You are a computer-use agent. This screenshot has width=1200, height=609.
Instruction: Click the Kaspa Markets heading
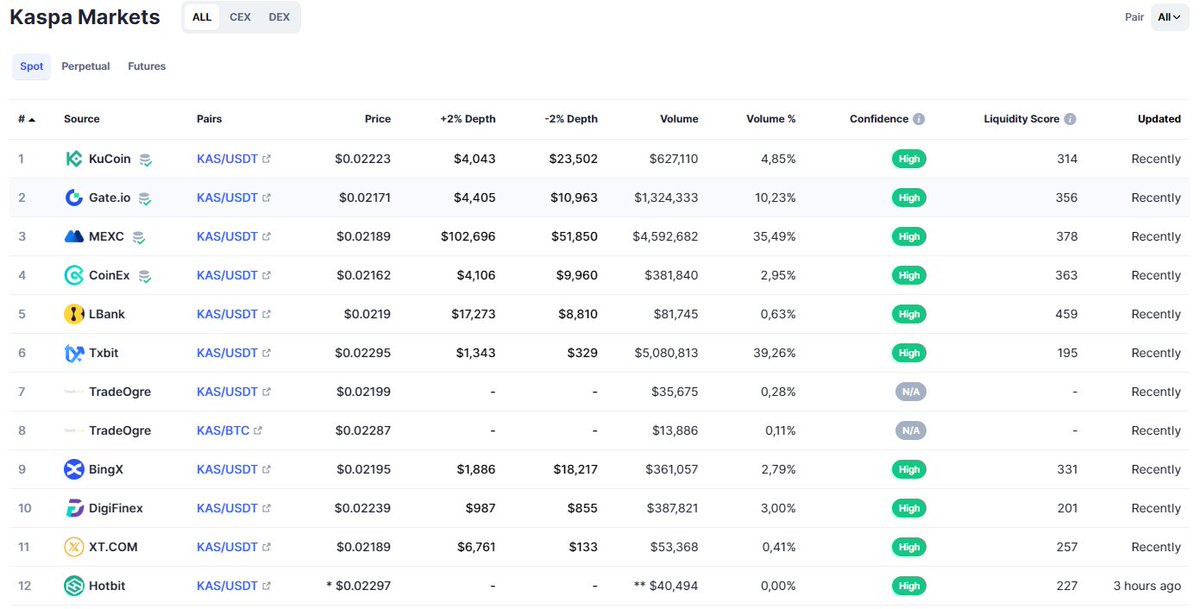point(85,17)
